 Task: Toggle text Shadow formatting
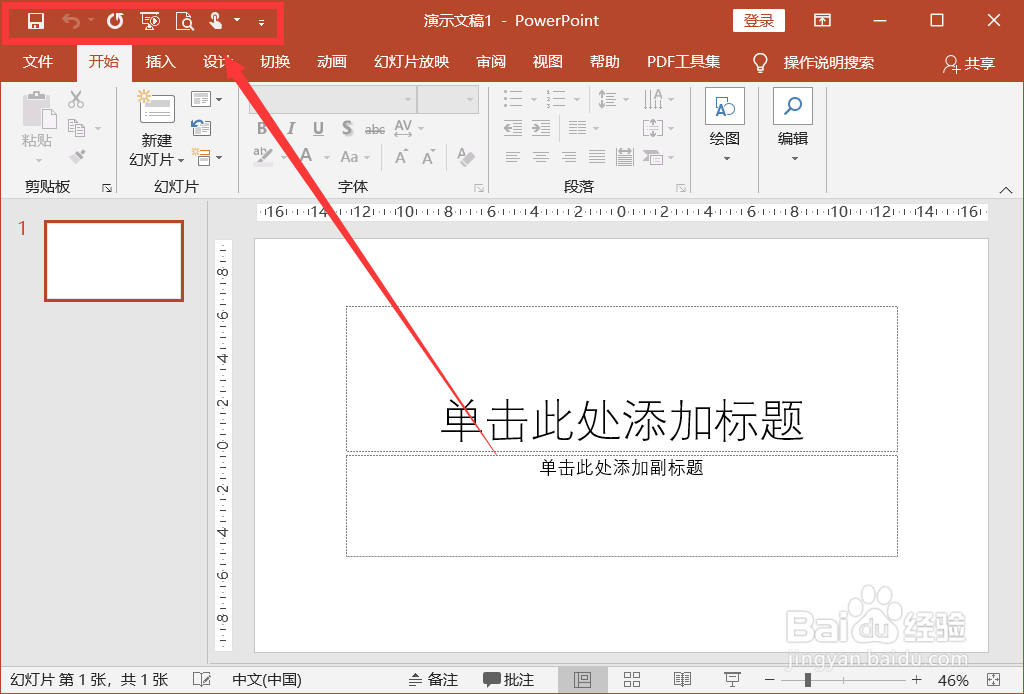(x=347, y=128)
